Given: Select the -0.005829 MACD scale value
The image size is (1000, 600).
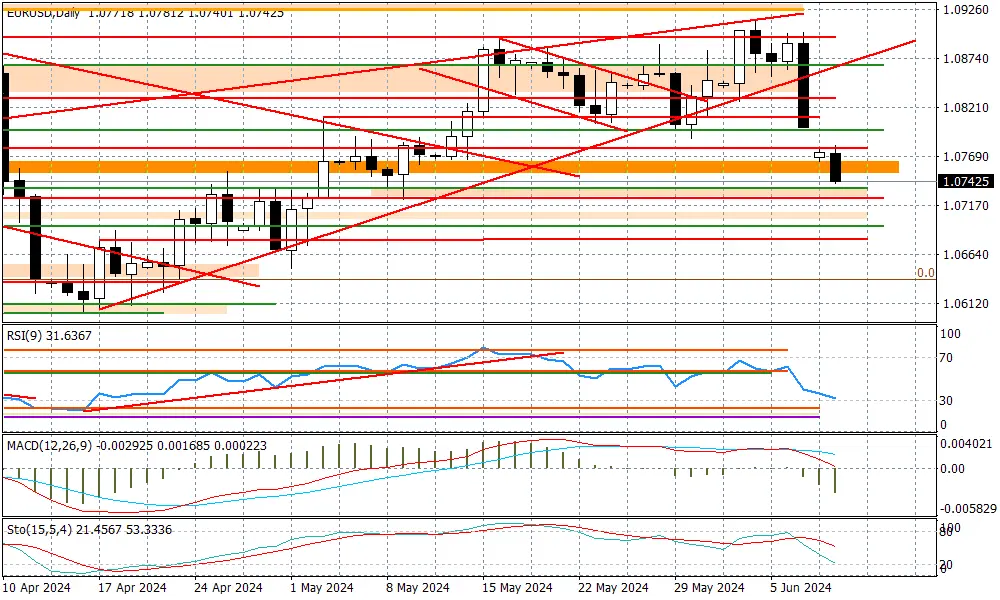Looking at the screenshot, I should tap(967, 508).
